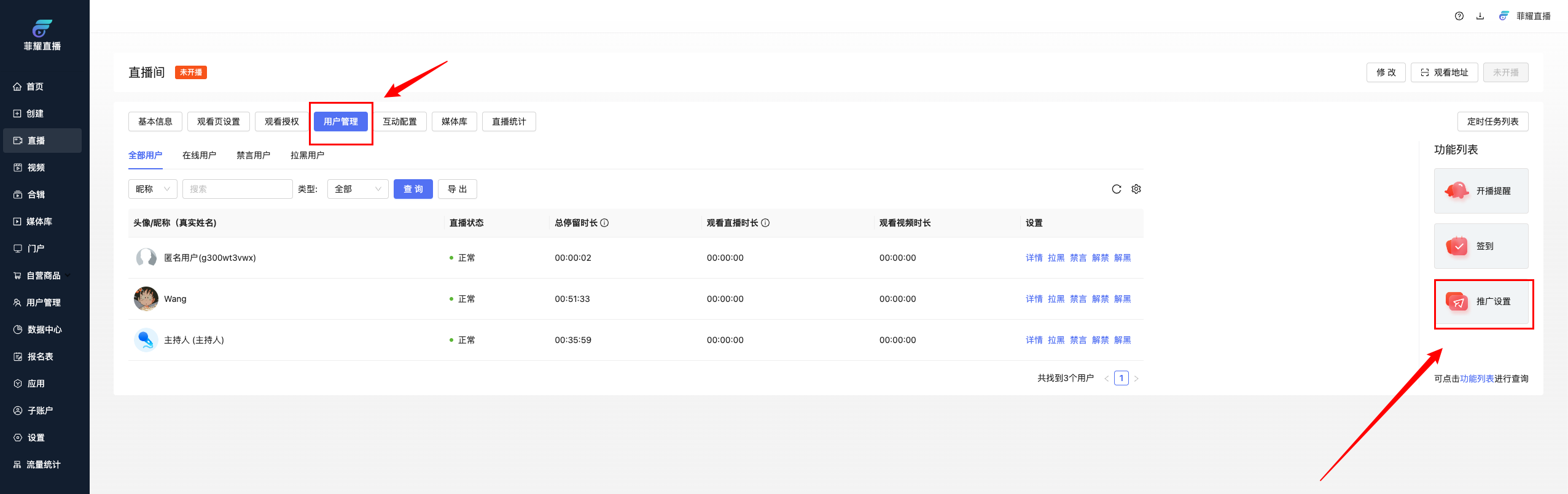Open 数据中心 in the sidebar
The image size is (1568, 494).
click(x=44, y=330)
